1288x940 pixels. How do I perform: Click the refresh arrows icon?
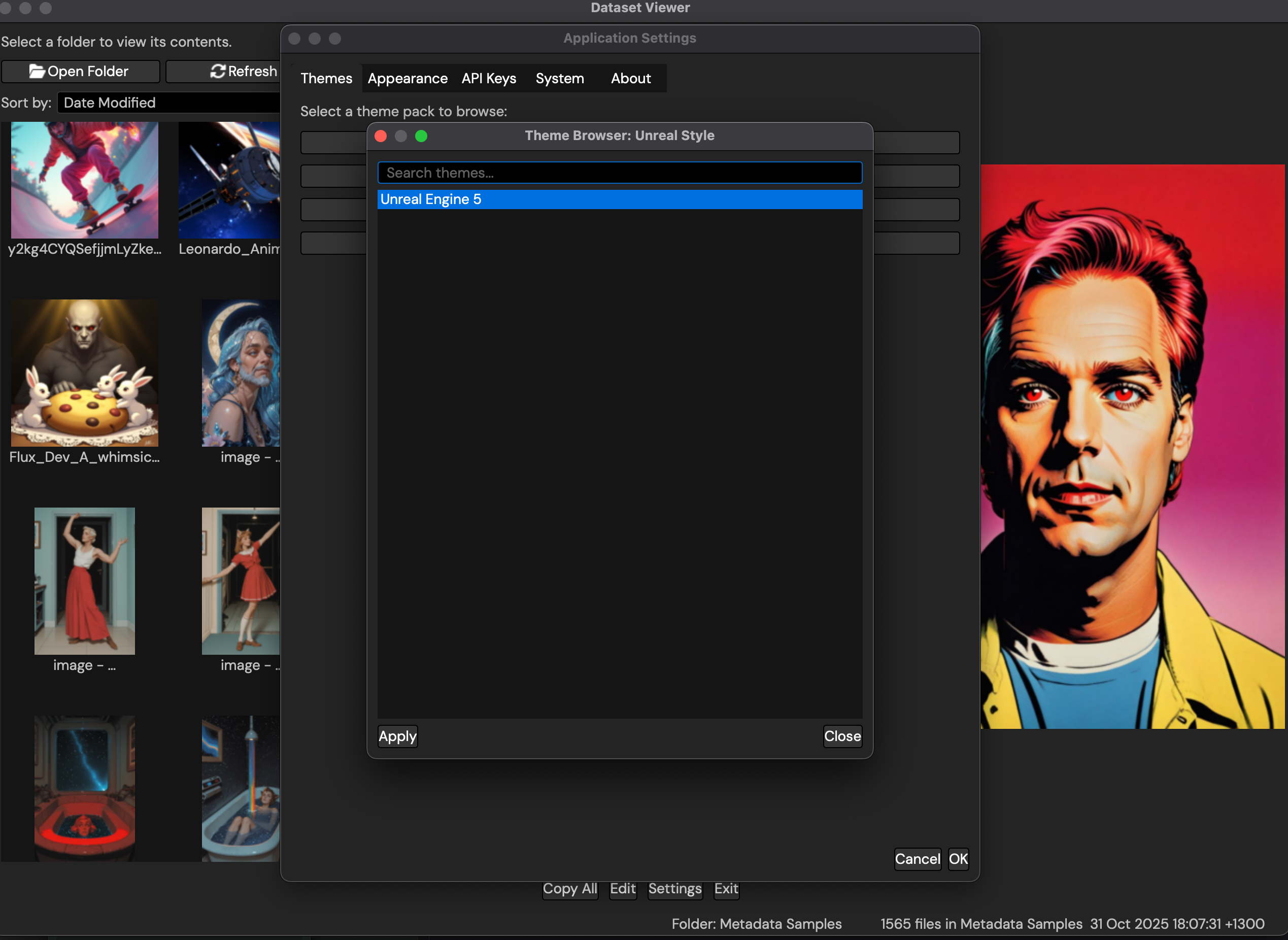point(218,71)
